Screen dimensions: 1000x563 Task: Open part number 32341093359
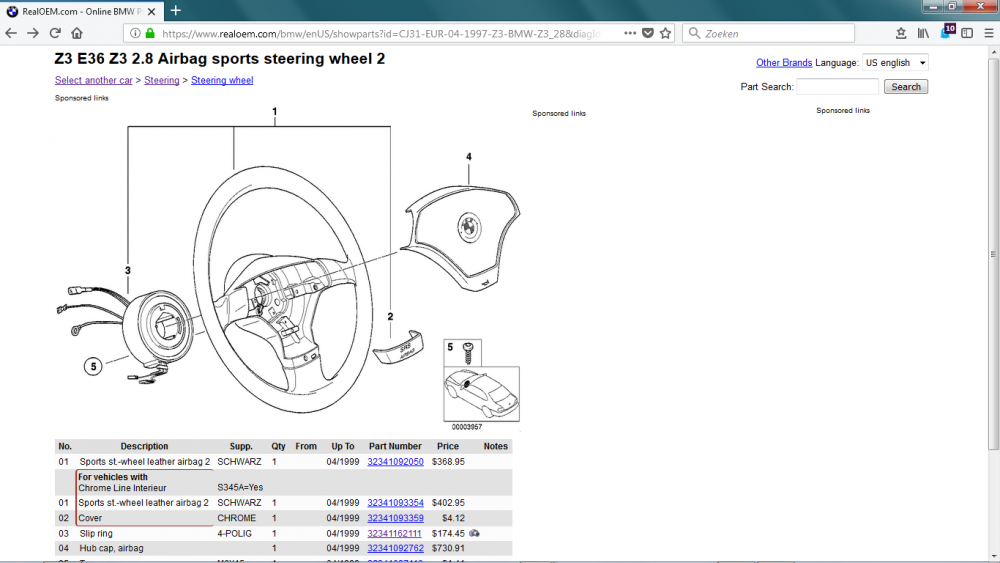click(395, 518)
